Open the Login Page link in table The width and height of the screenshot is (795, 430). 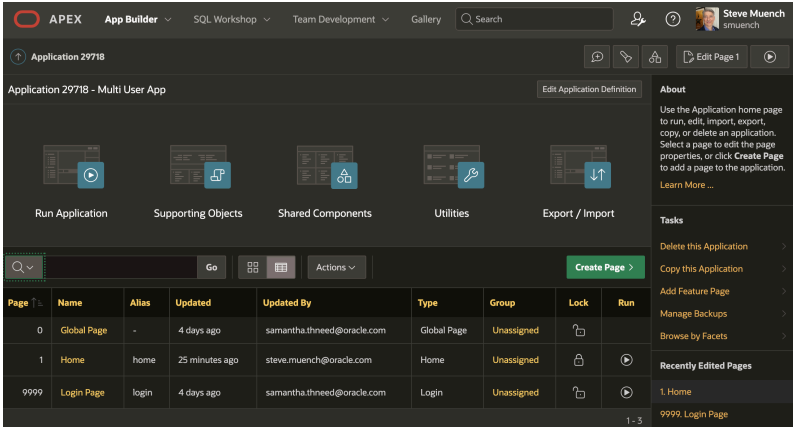82,392
